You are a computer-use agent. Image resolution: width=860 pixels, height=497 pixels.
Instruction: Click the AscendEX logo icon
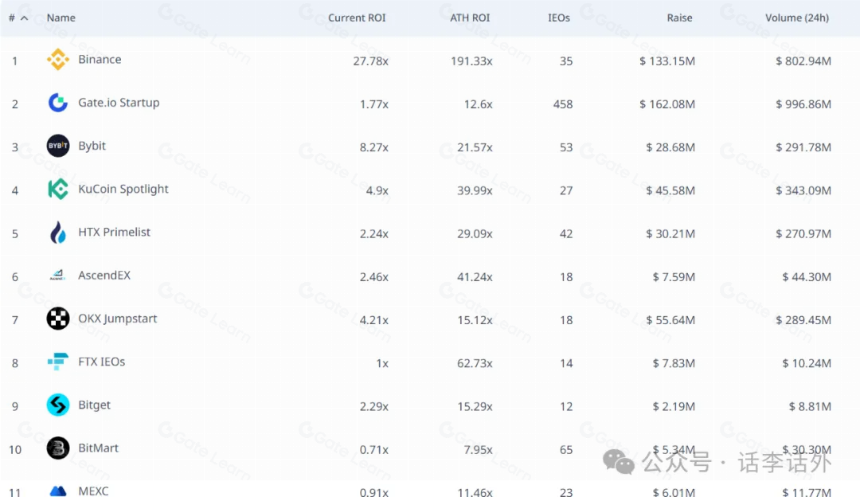pos(58,275)
